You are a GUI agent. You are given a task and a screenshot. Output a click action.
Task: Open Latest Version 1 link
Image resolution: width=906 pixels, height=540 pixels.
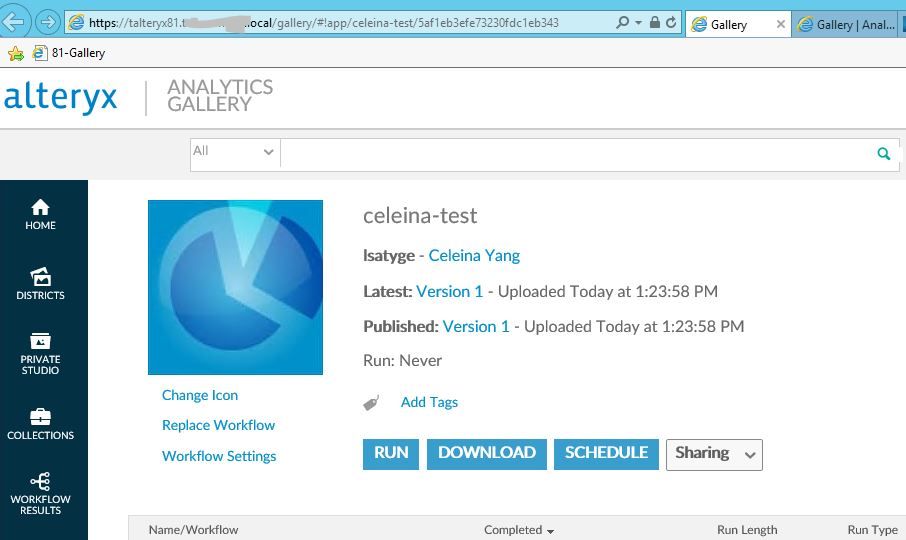click(449, 291)
